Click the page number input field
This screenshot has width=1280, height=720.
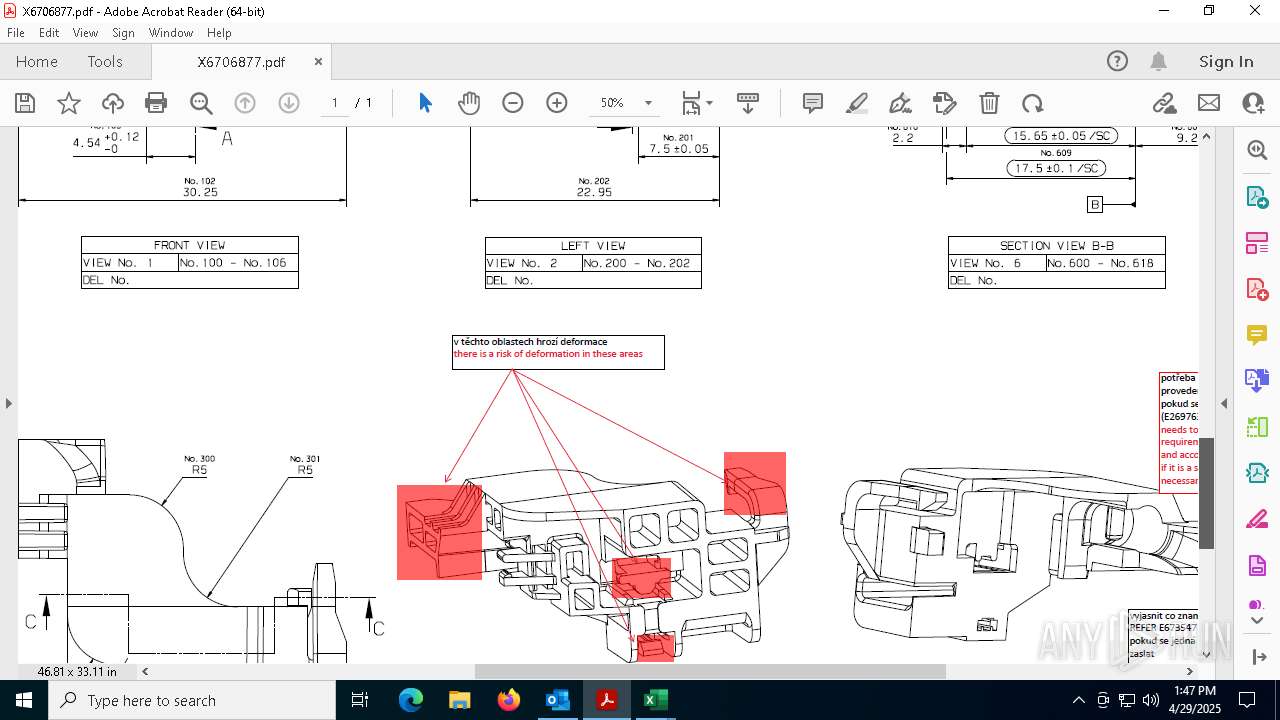[335, 103]
